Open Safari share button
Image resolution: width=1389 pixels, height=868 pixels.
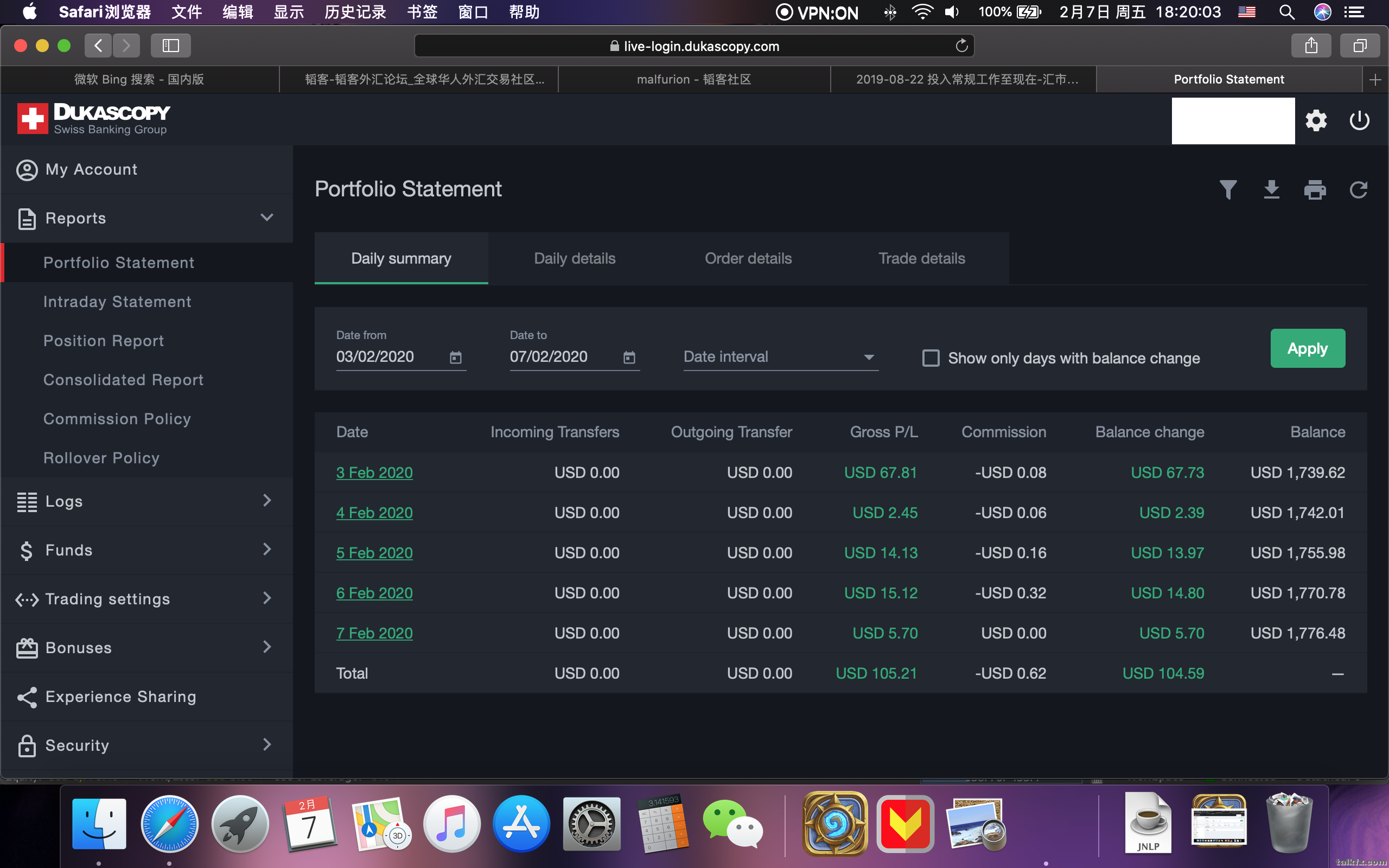(x=1311, y=46)
